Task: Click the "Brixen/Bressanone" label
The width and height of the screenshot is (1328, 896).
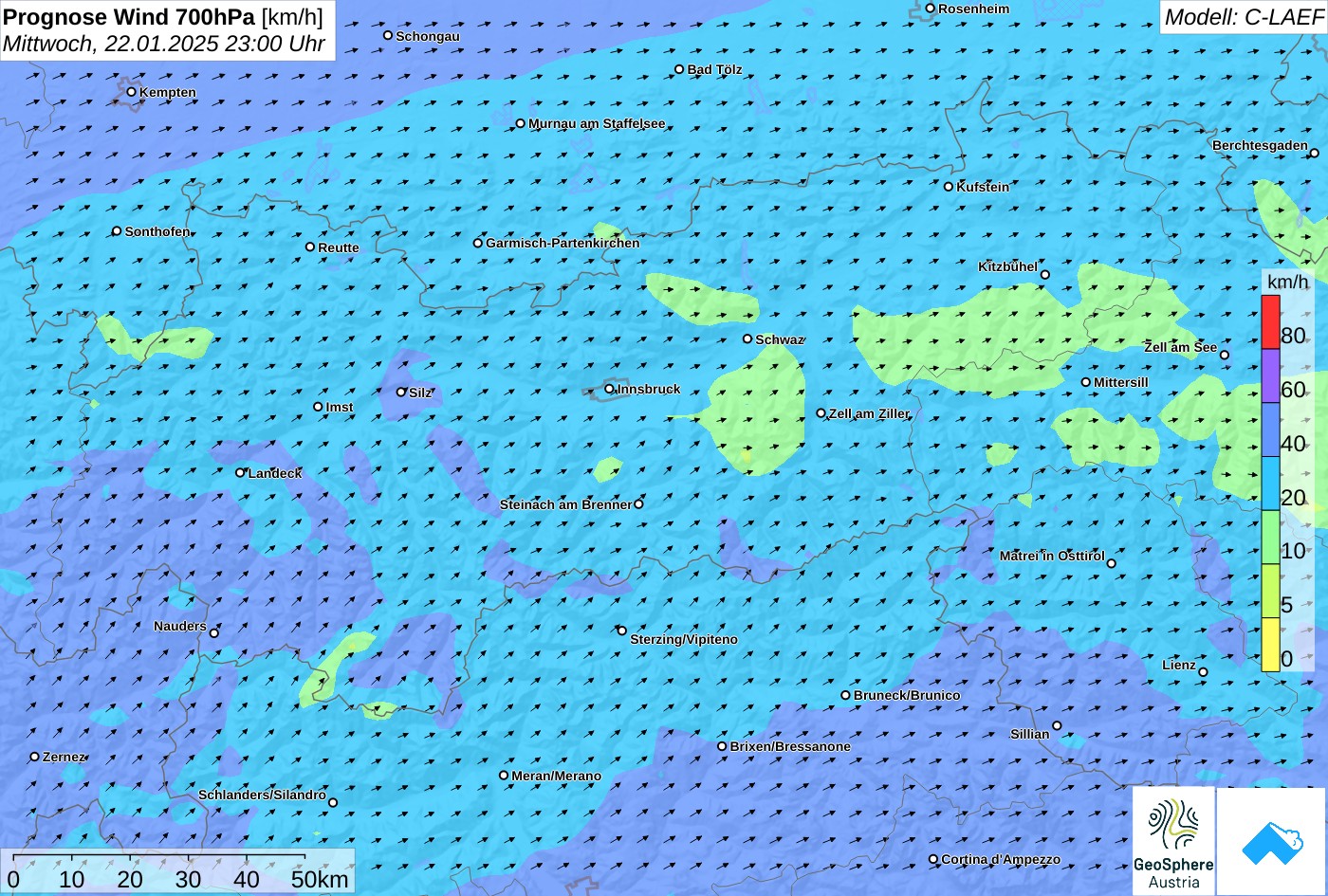Action: [x=790, y=746]
